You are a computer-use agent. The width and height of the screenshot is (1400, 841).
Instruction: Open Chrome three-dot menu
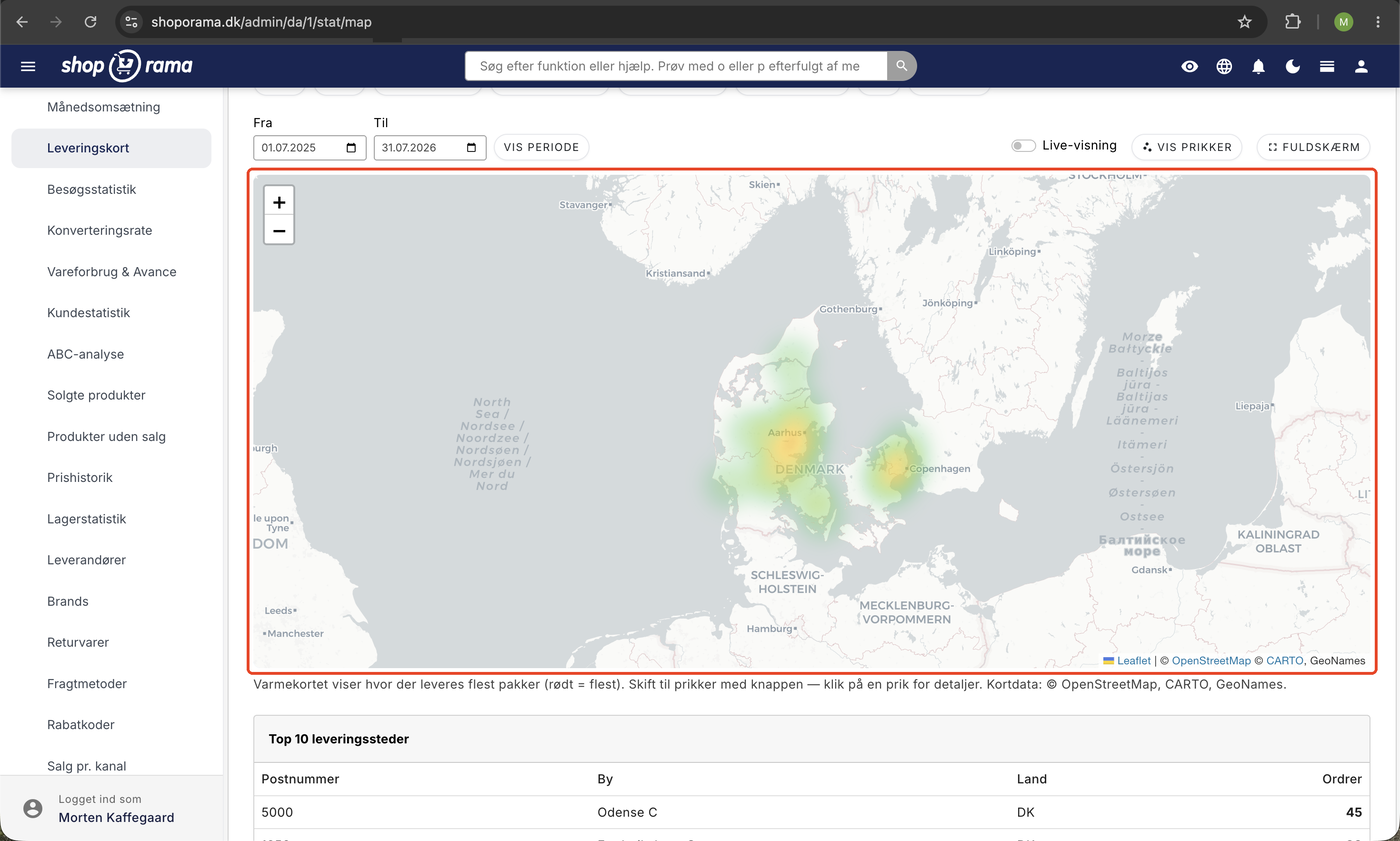(x=1378, y=21)
